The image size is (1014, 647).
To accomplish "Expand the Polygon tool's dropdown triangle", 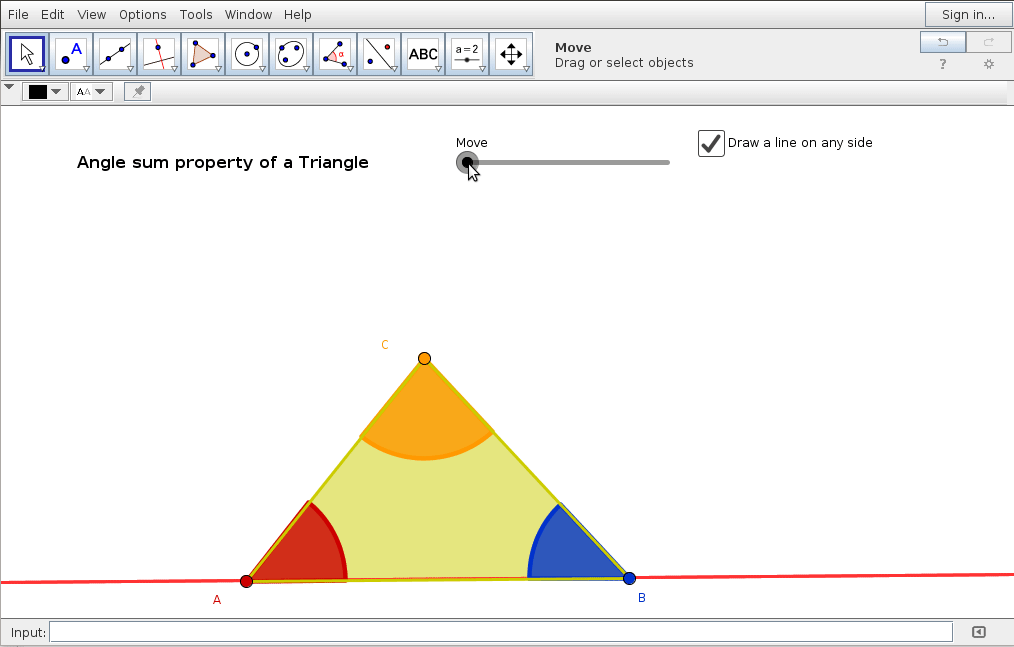I will 218,69.
